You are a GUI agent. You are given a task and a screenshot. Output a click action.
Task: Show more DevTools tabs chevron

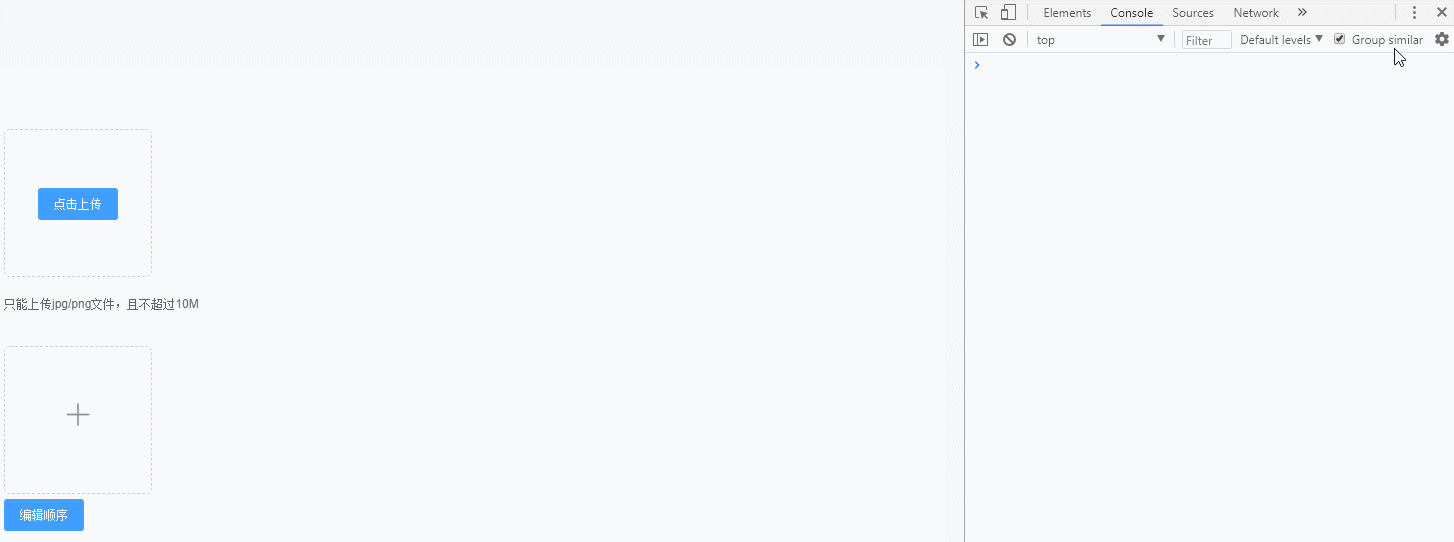(1302, 13)
